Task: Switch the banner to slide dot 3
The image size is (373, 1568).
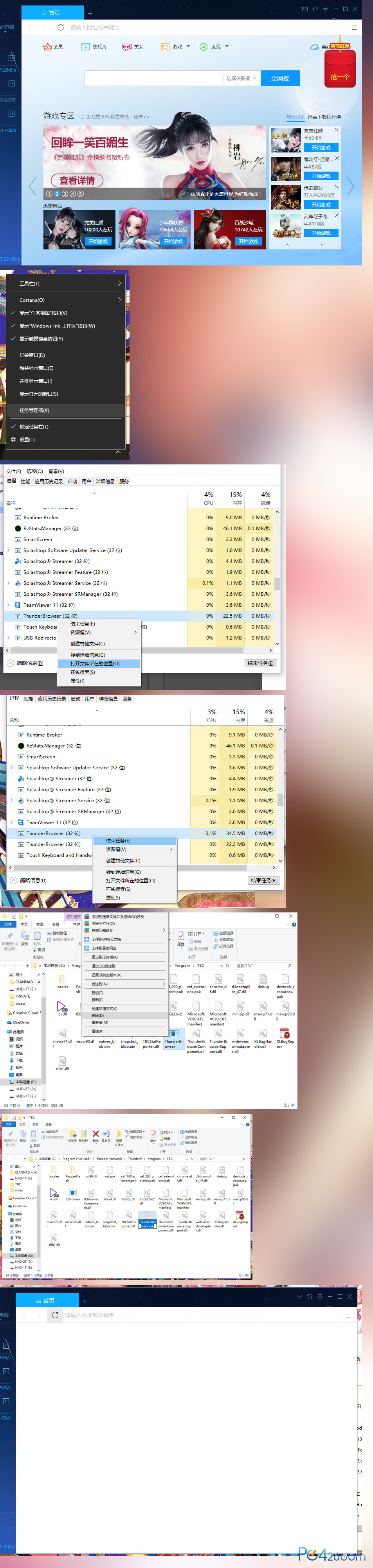Action: pyautogui.click(x=65, y=194)
